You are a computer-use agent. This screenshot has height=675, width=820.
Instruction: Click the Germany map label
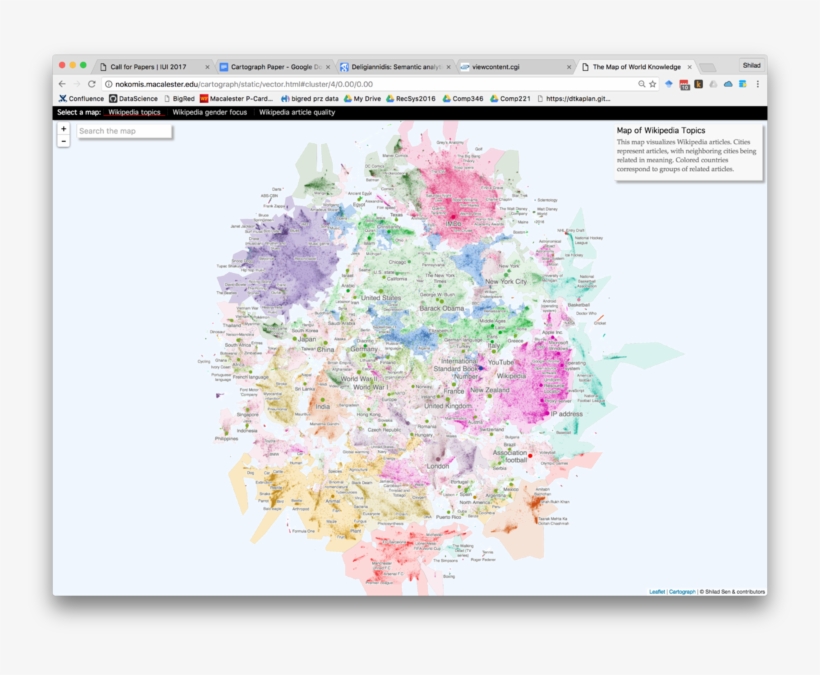pyautogui.click(x=364, y=349)
